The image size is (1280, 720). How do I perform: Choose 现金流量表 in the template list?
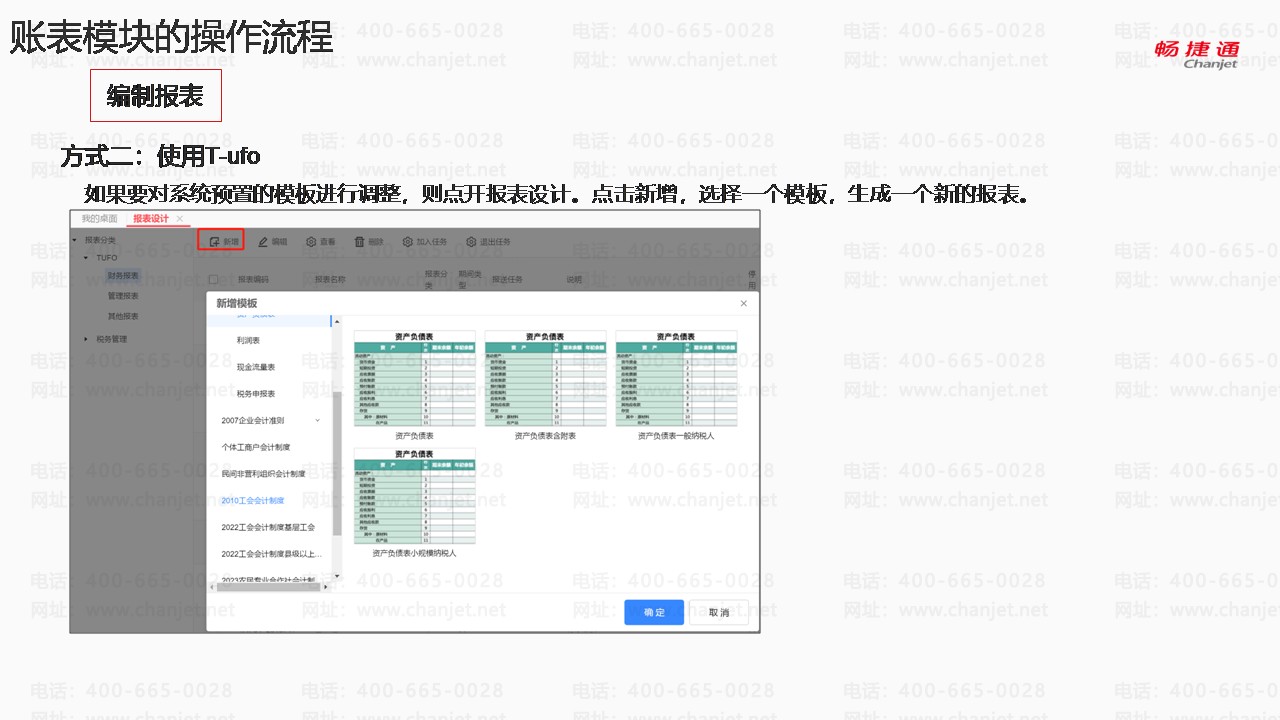pos(256,367)
